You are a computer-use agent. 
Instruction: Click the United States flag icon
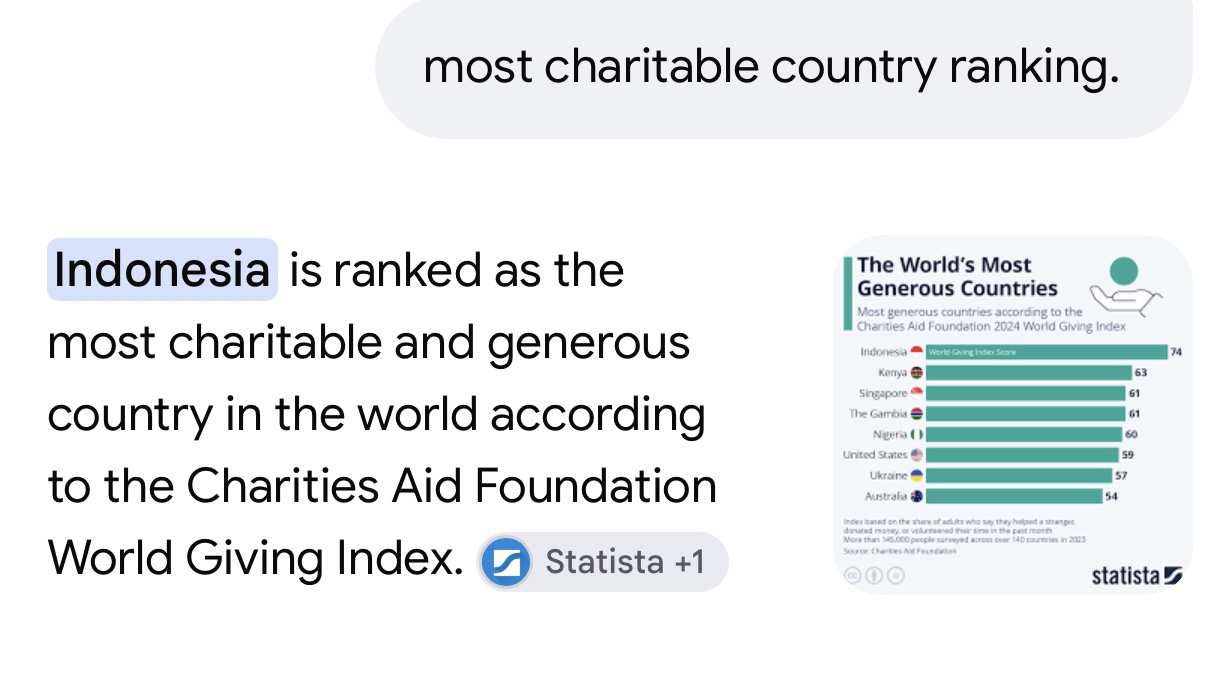pyautogui.click(x=917, y=455)
